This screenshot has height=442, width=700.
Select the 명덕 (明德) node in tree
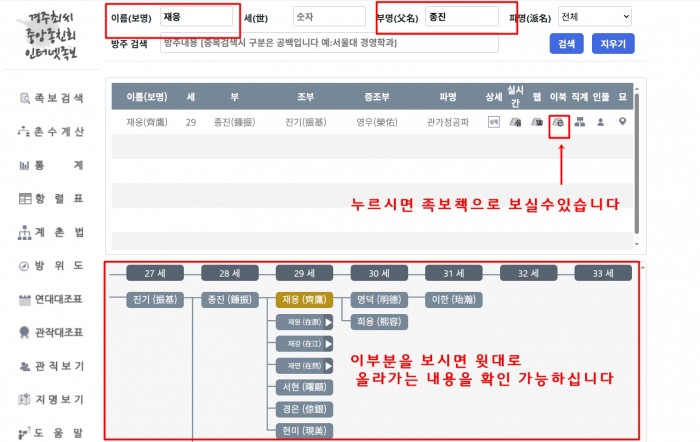pos(379,299)
